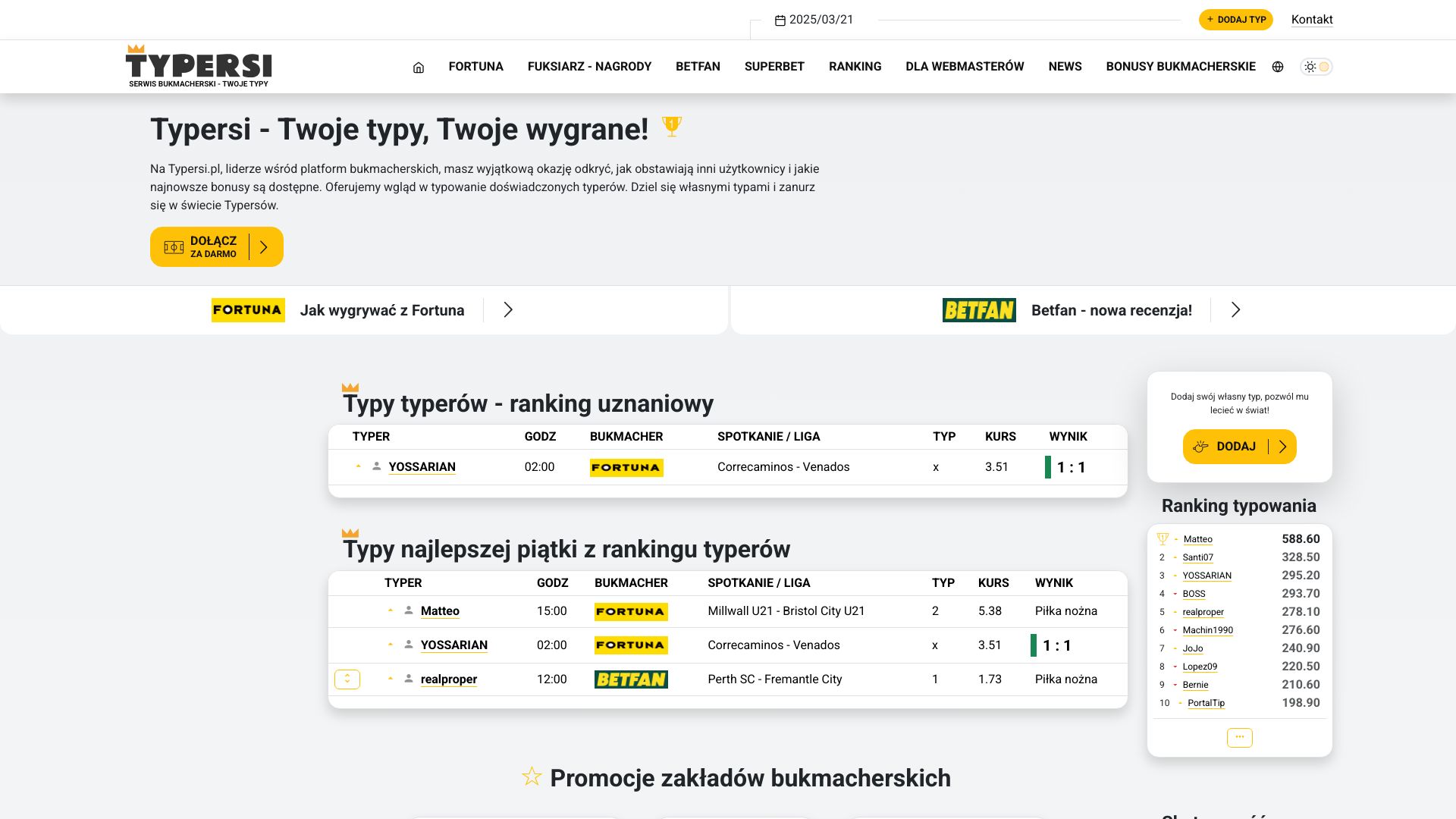1456x819 pixels.
Task: Click the Typersi crown logo
Action: [199, 66]
